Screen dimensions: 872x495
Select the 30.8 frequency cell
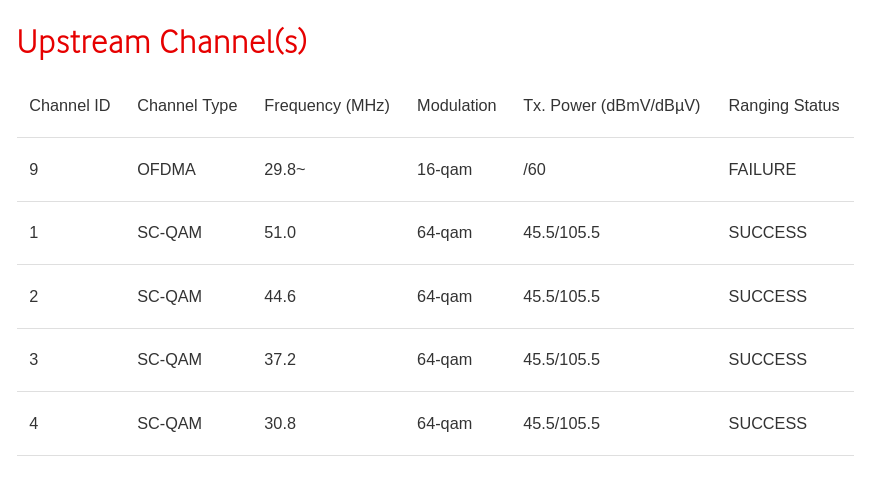click(280, 423)
